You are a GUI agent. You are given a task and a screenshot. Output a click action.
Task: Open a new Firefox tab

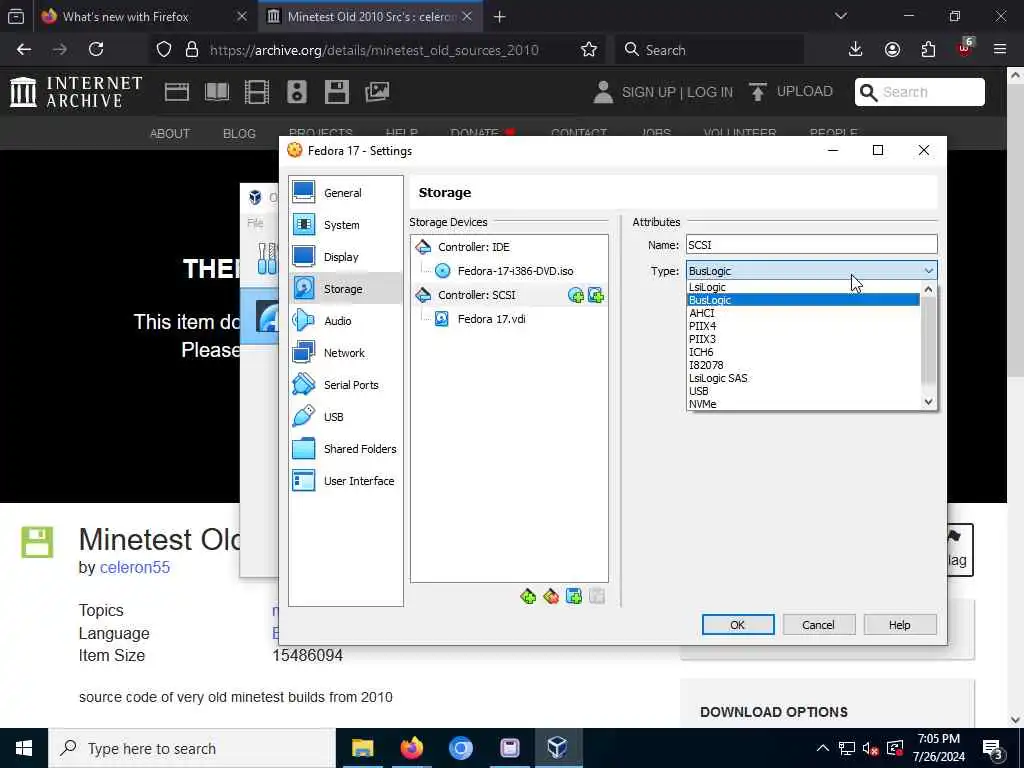click(x=500, y=17)
